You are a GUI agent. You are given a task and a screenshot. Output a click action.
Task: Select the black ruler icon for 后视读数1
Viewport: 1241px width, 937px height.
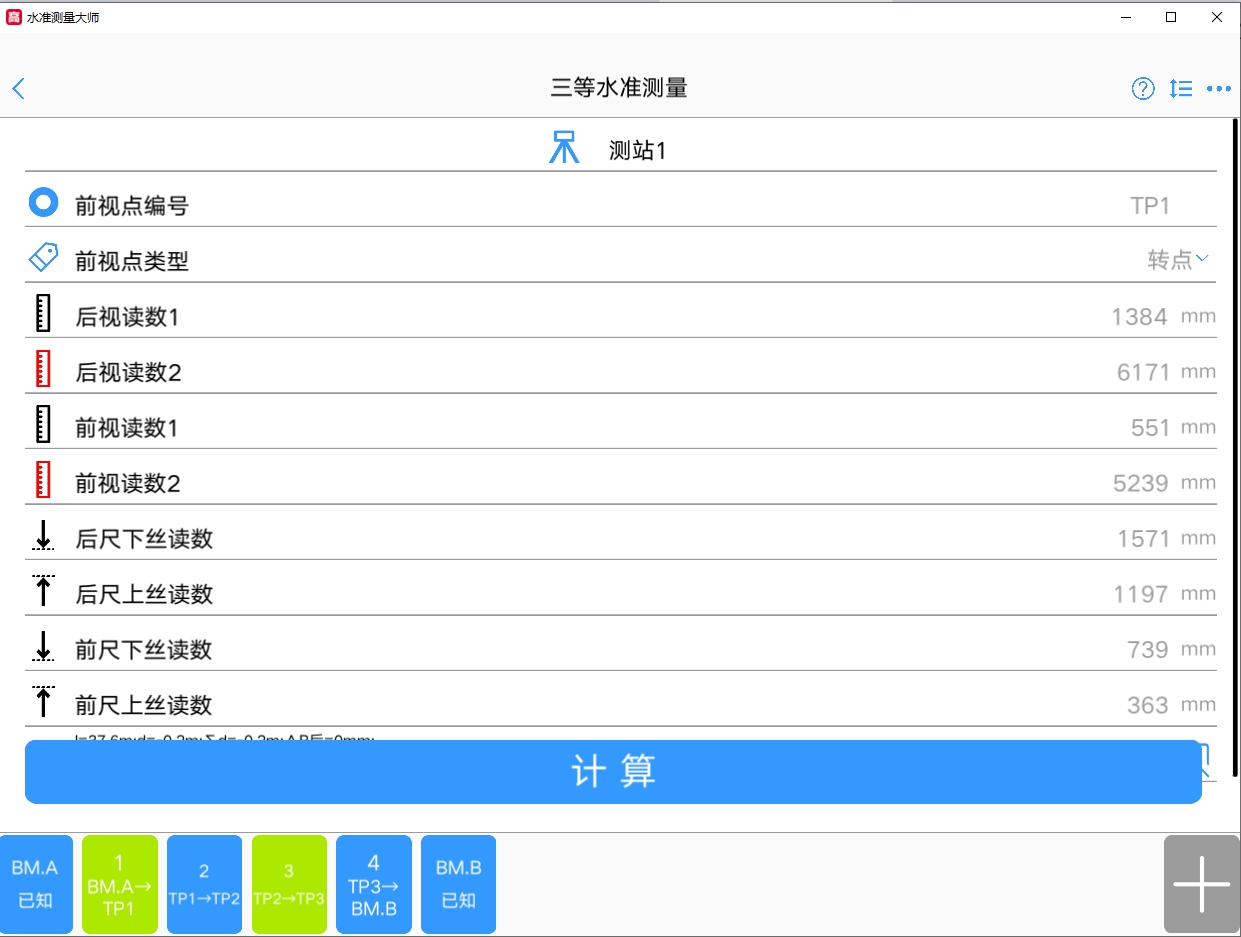pyautogui.click(x=42, y=314)
